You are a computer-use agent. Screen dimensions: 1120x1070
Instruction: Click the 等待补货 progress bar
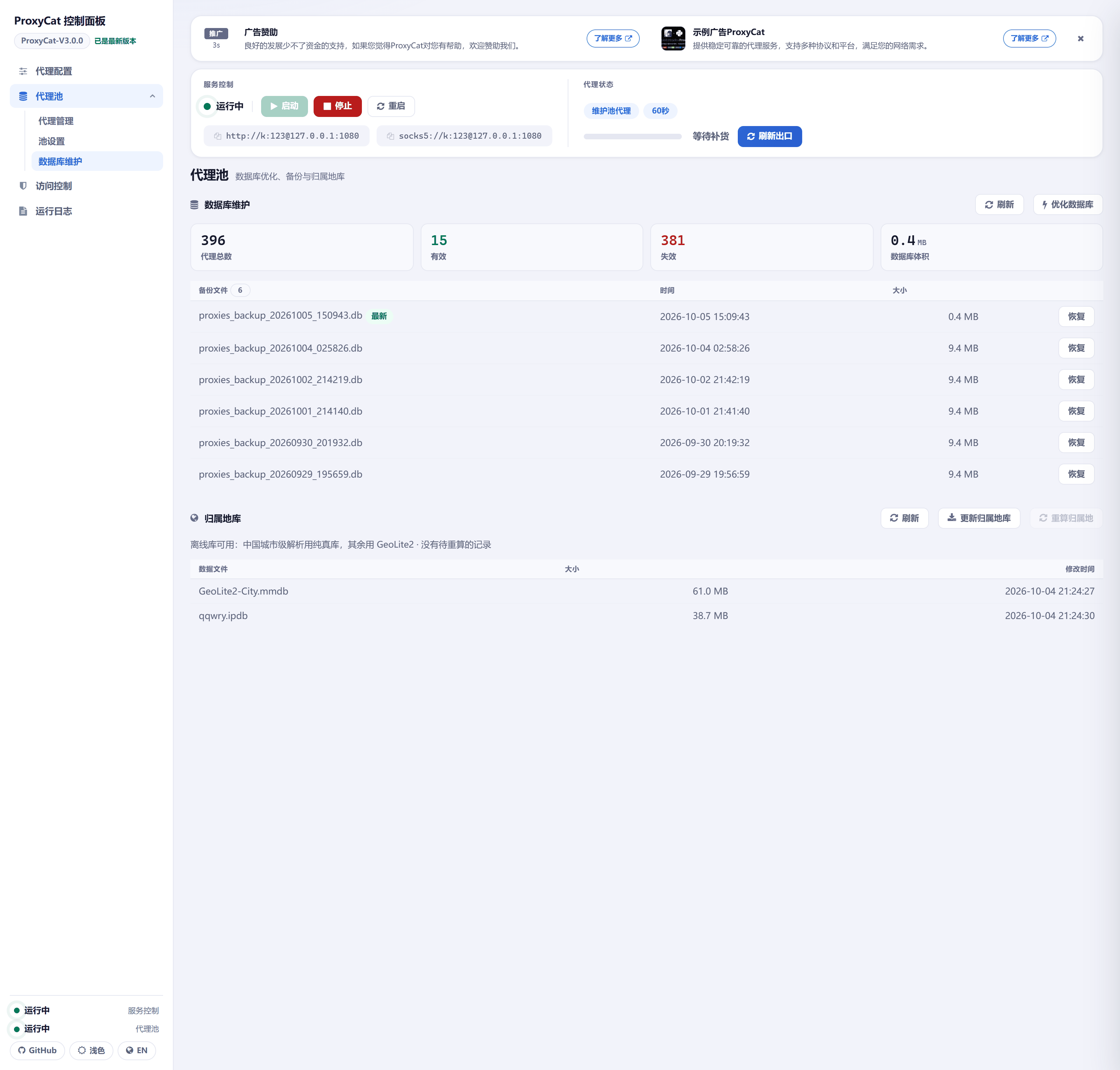(x=632, y=136)
